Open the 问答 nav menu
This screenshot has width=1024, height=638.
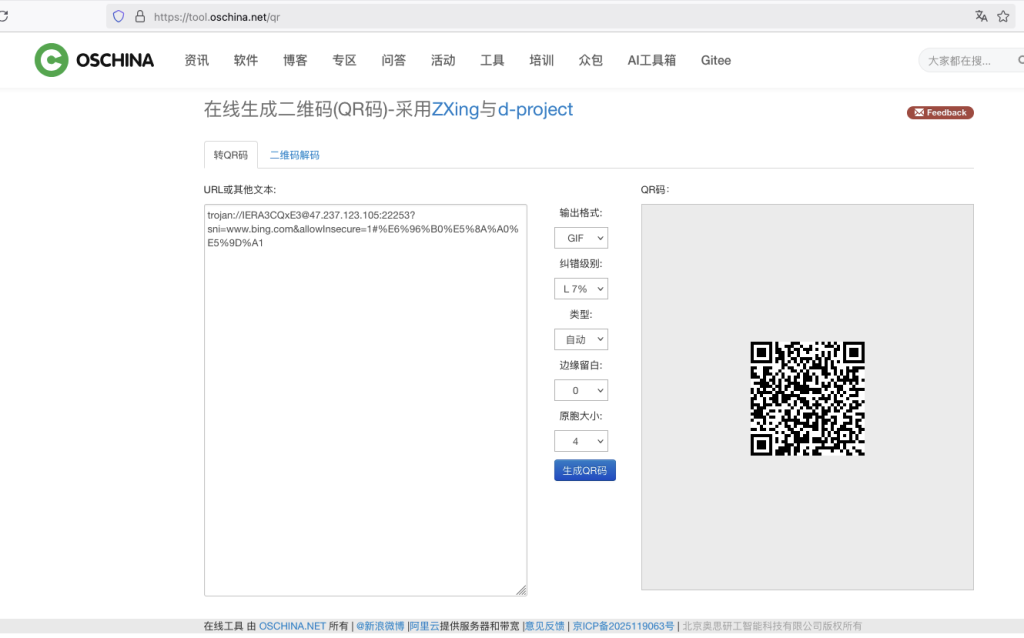(x=394, y=60)
